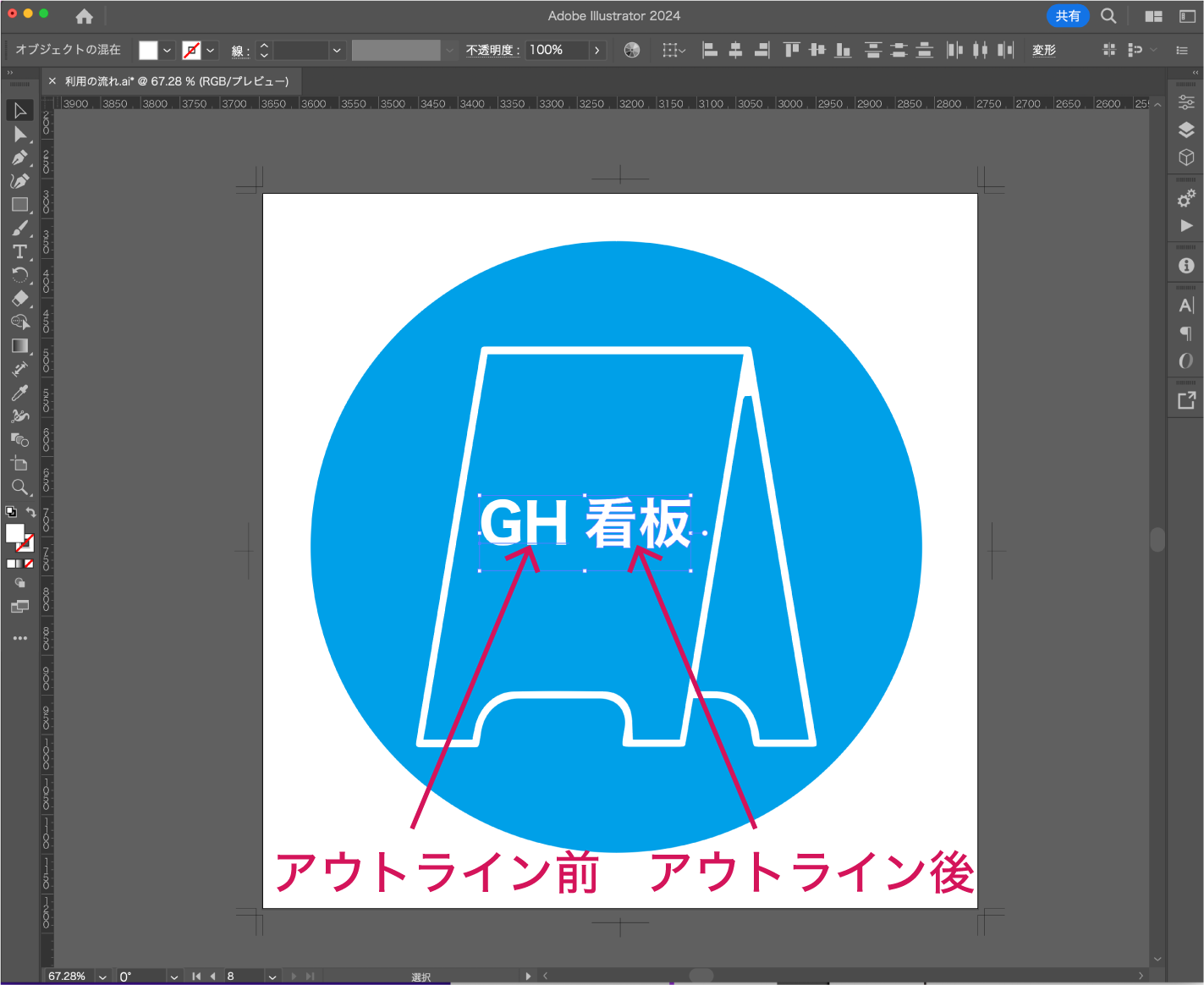Click the Recolor Artwork color wheel icon
This screenshot has width=1204, height=985.
(632, 50)
